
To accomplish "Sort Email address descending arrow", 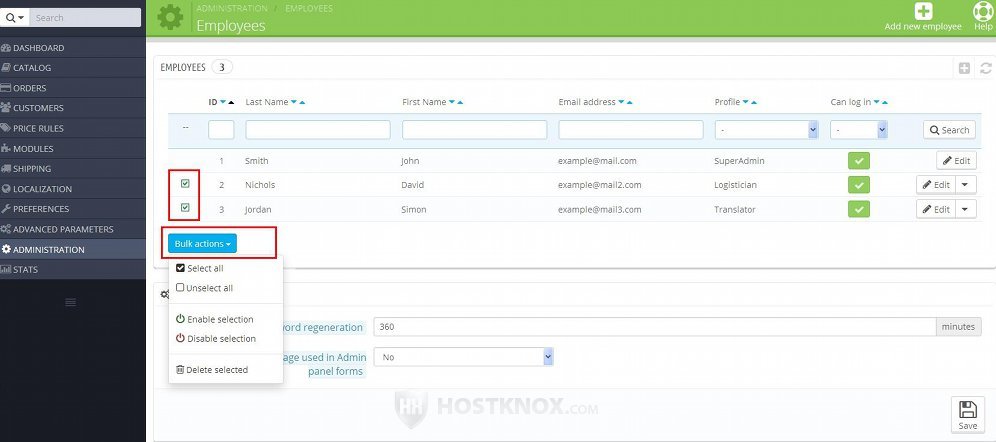I will tap(621, 102).
